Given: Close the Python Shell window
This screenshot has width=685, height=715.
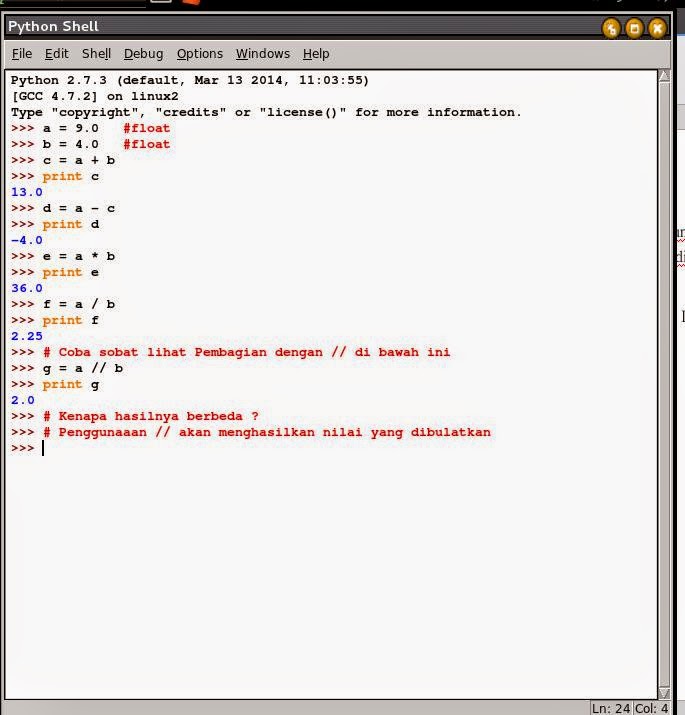Looking at the screenshot, I should tap(657, 29).
